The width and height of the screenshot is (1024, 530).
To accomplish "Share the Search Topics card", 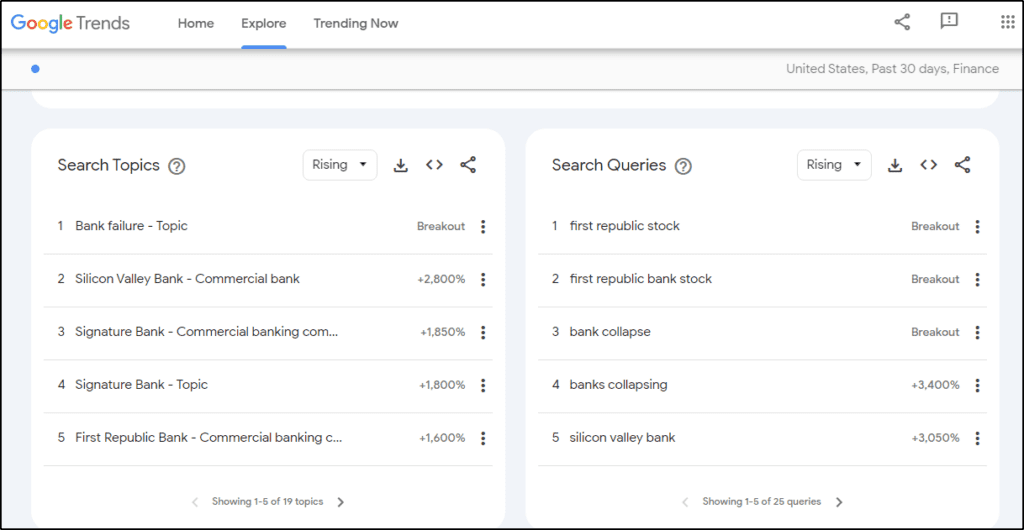I will (468, 165).
